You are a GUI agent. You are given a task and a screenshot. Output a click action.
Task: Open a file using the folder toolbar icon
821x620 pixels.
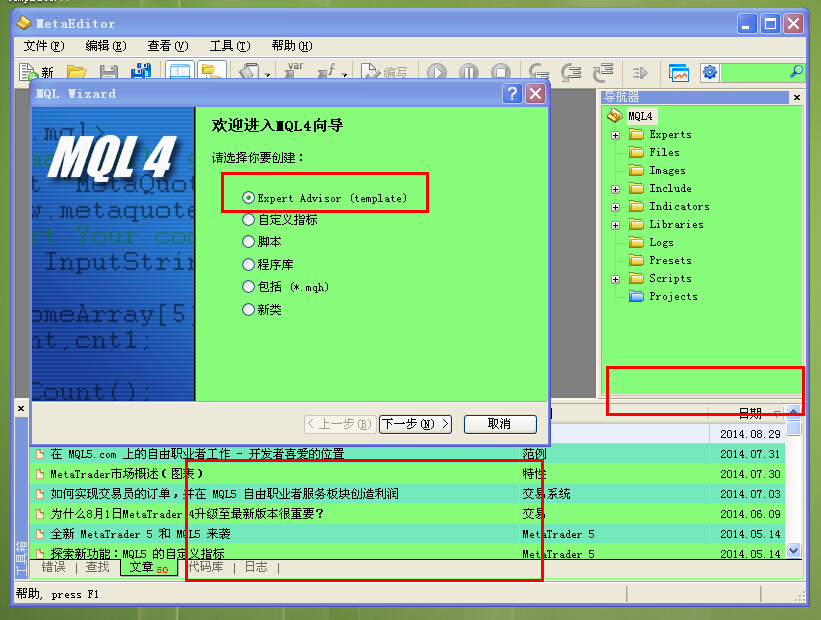pyautogui.click(x=76, y=72)
